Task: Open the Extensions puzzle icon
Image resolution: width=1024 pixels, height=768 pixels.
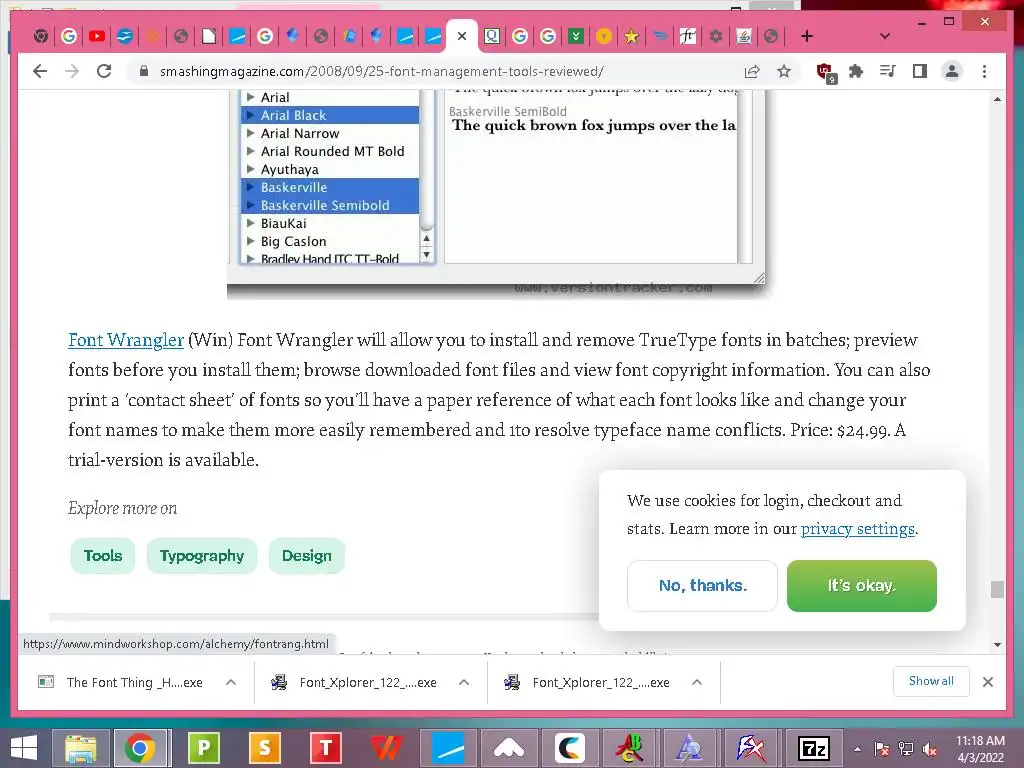Action: pyautogui.click(x=856, y=71)
